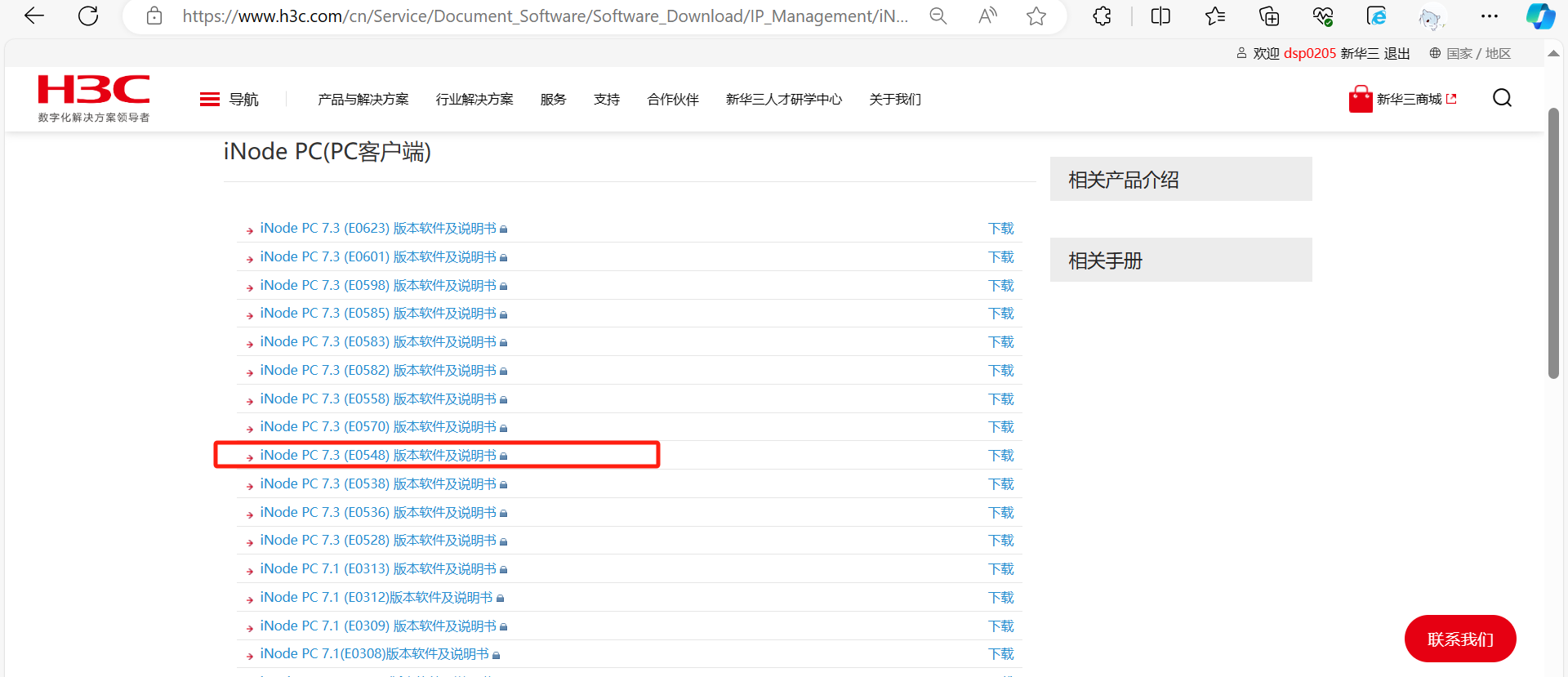Select the 国家 / 地区 region chooser
The height and width of the screenshot is (677, 1568).
point(1470,53)
